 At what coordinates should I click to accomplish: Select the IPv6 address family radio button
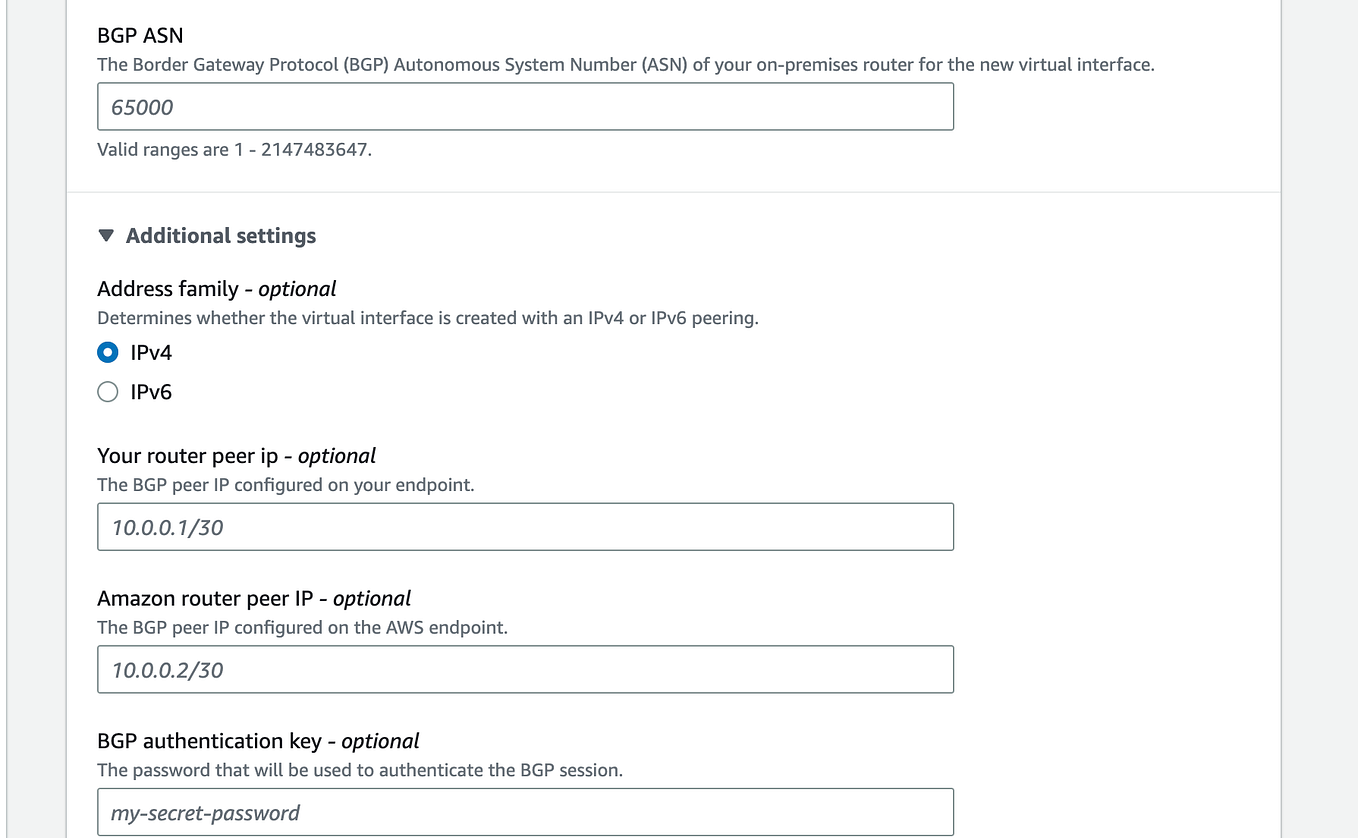(108, 392)
